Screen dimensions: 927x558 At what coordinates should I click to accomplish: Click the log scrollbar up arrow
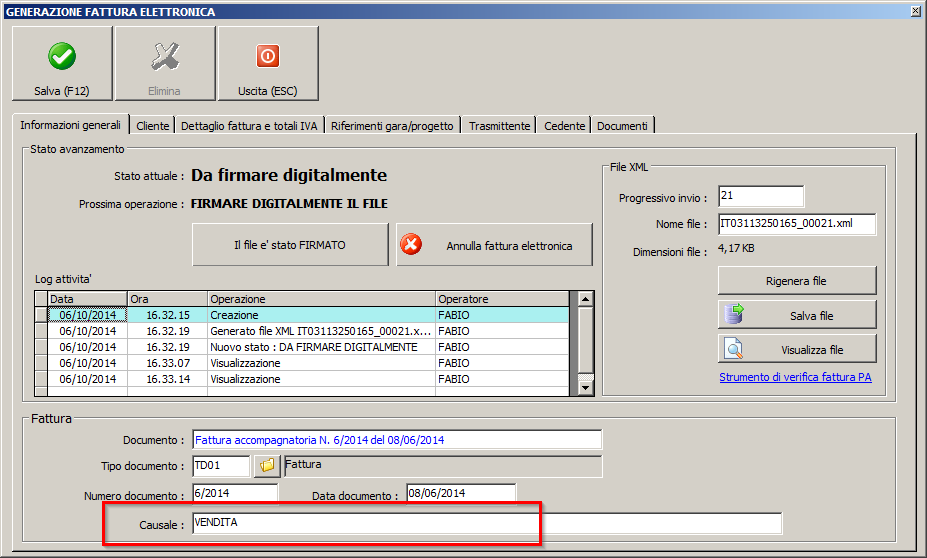(585, 299)
